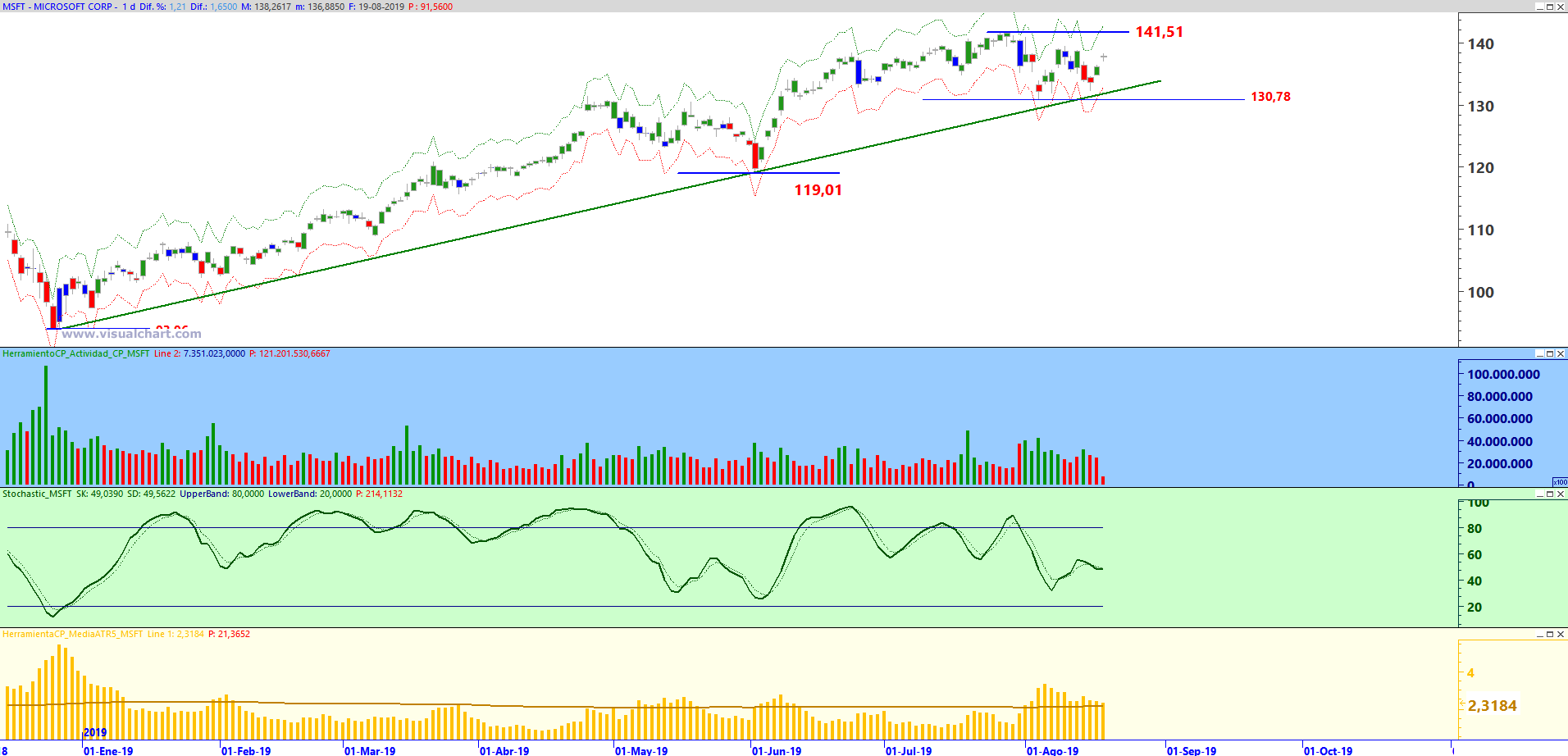
Task: Click the 'SD: 49,5622' stochastic value
Action: 151,494
